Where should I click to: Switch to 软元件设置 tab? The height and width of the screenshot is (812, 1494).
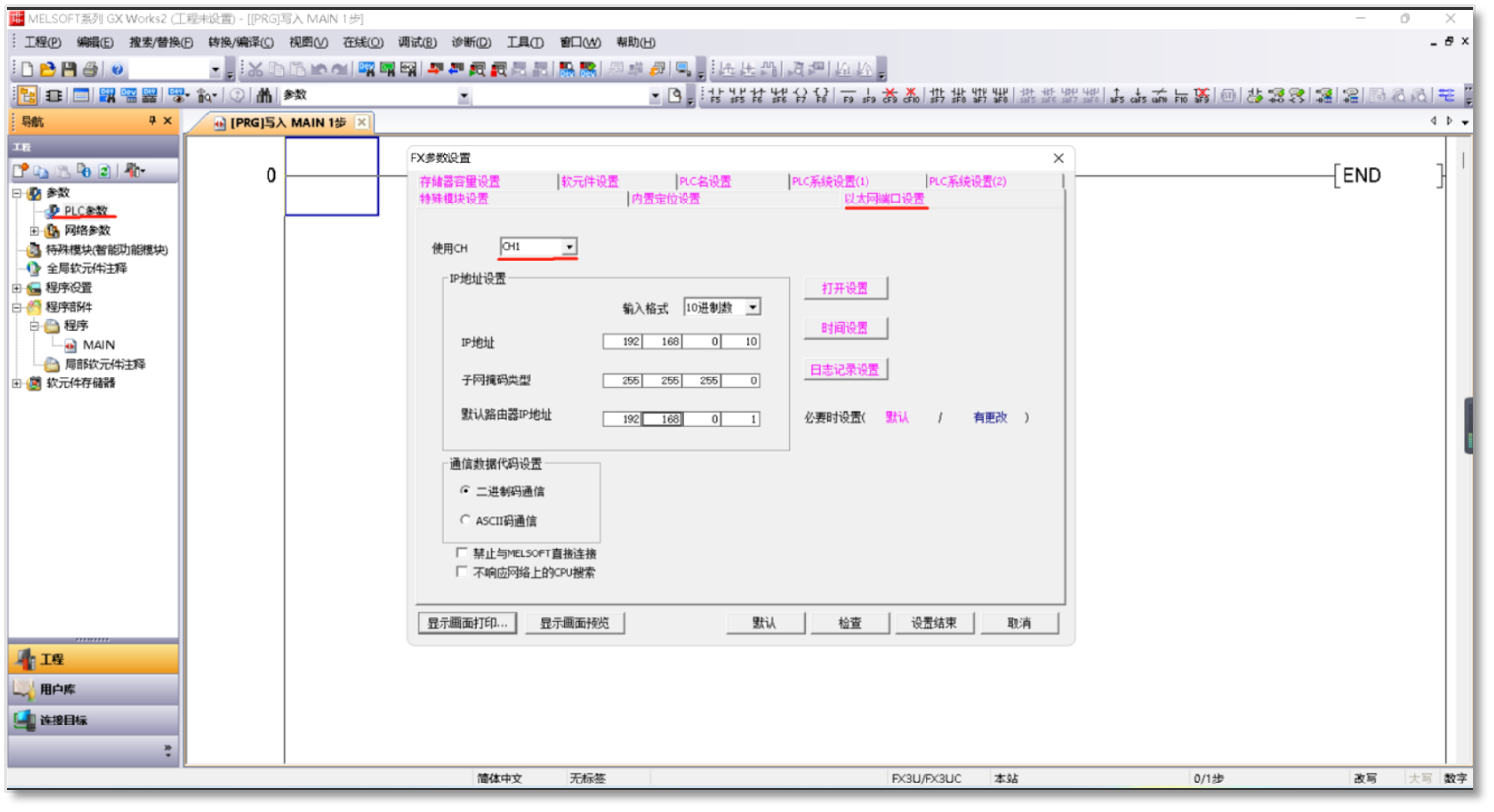(590, 181)
